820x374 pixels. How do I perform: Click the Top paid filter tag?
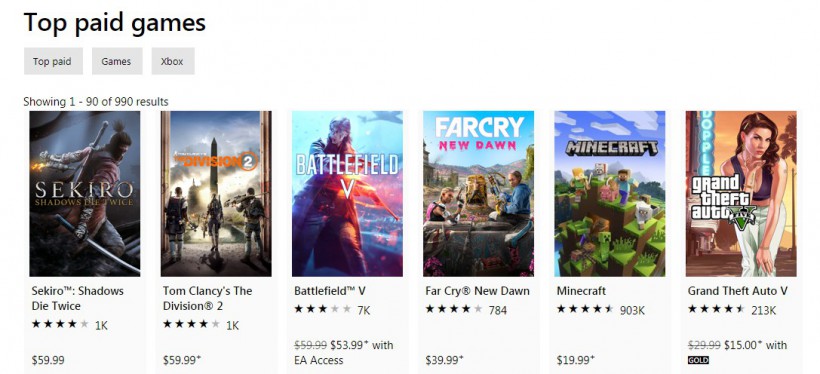pos(53,61)
